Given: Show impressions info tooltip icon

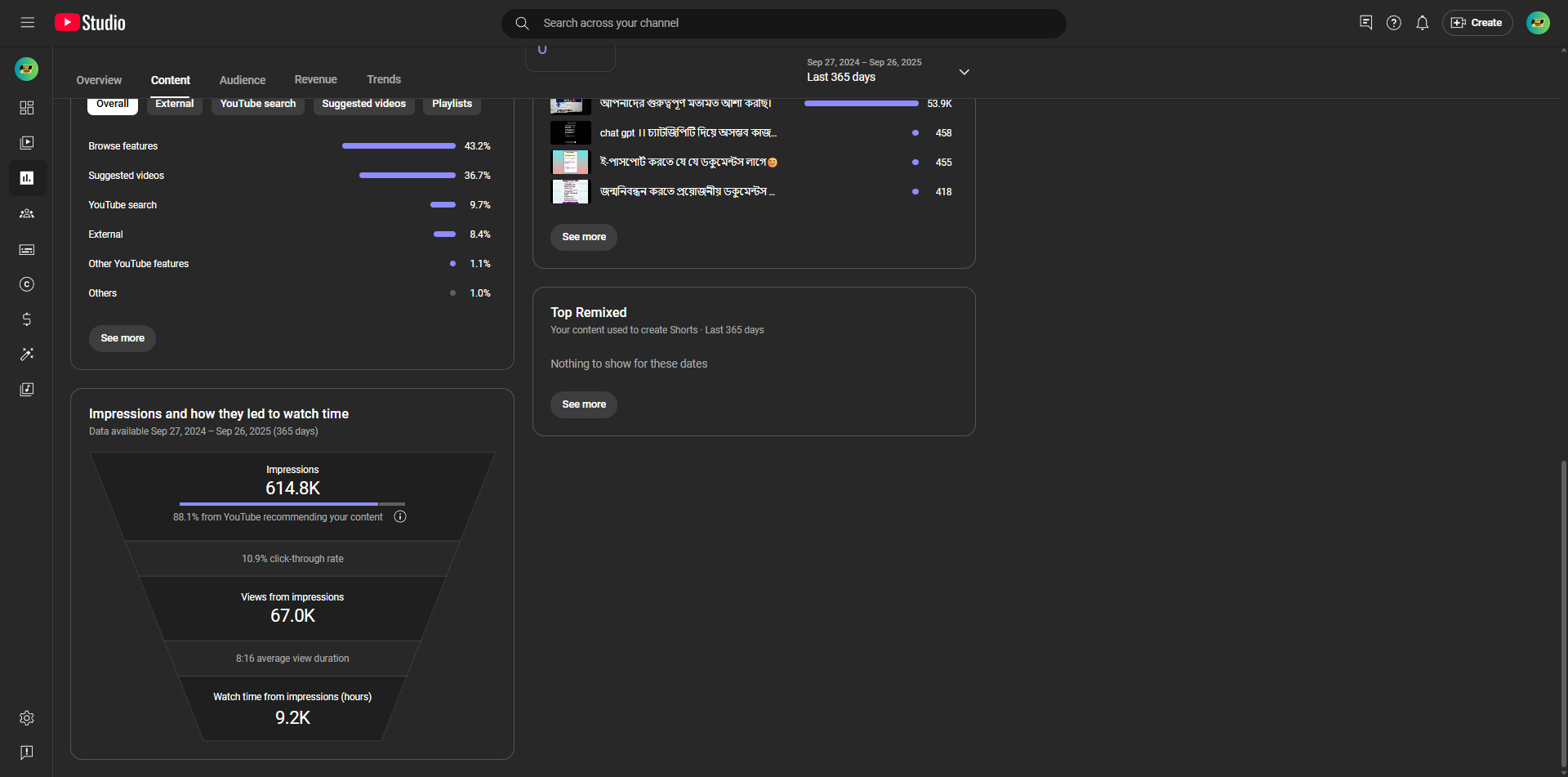Looking at the screenshot, I should click(x=400, y=516).
